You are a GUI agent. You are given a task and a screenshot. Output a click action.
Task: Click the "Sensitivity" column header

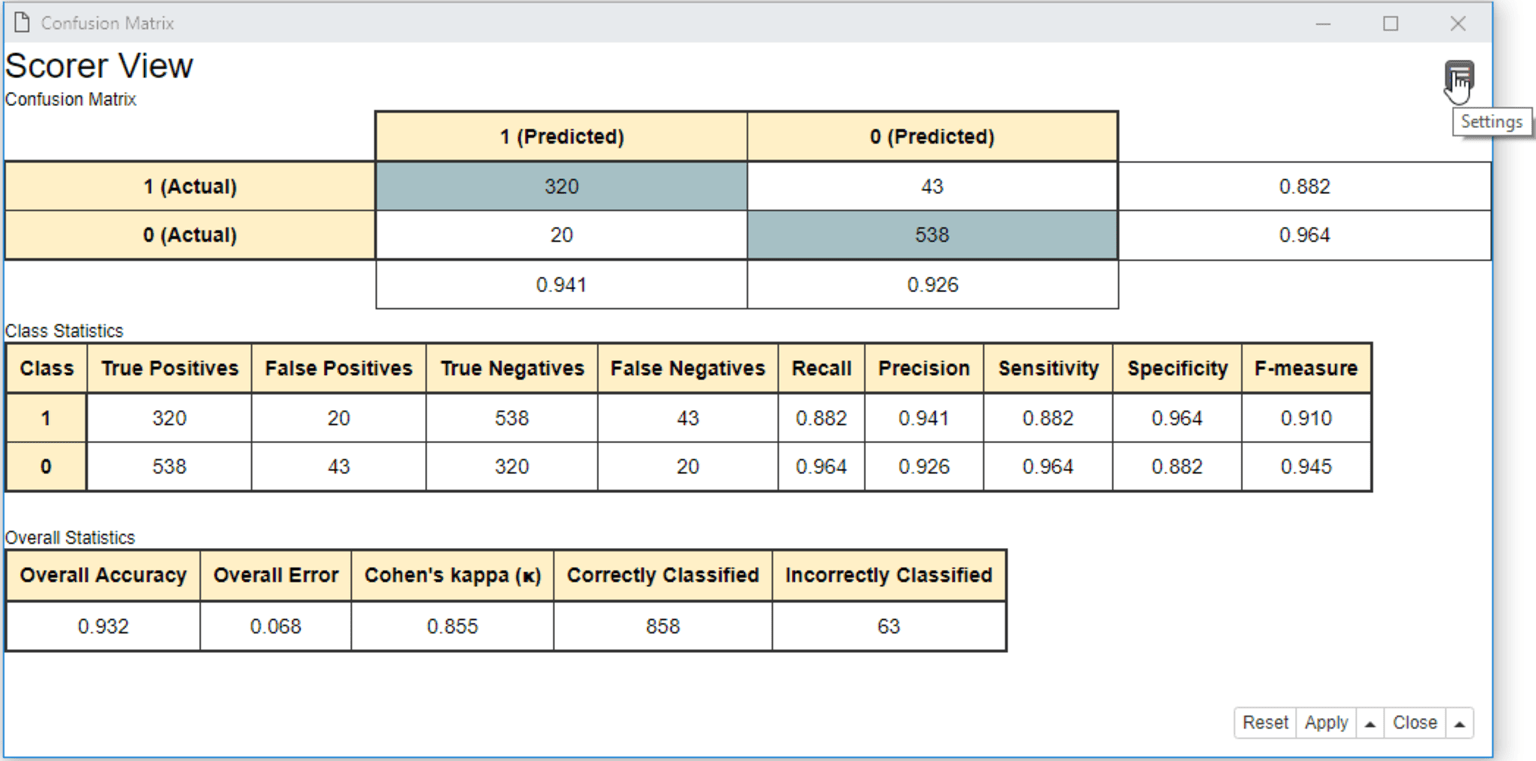1048,368
